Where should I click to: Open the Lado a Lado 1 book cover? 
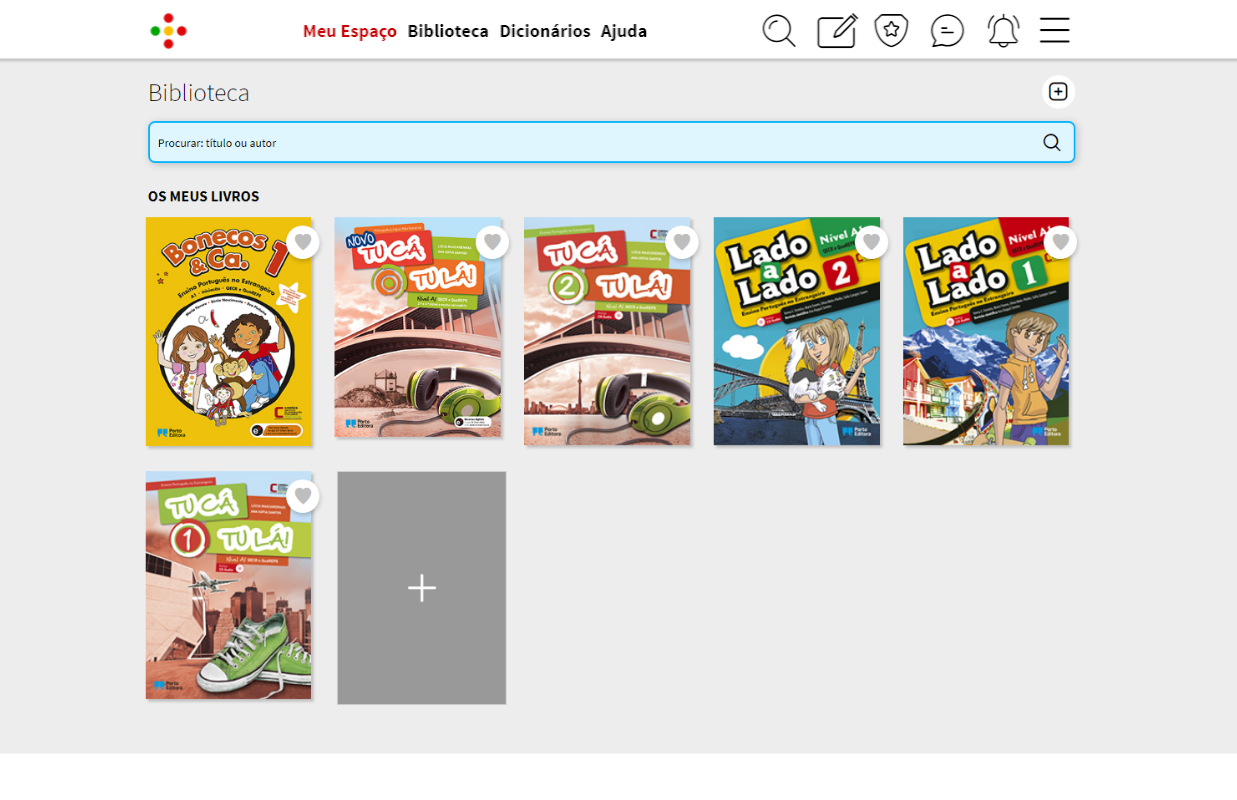tap(986, 331)
